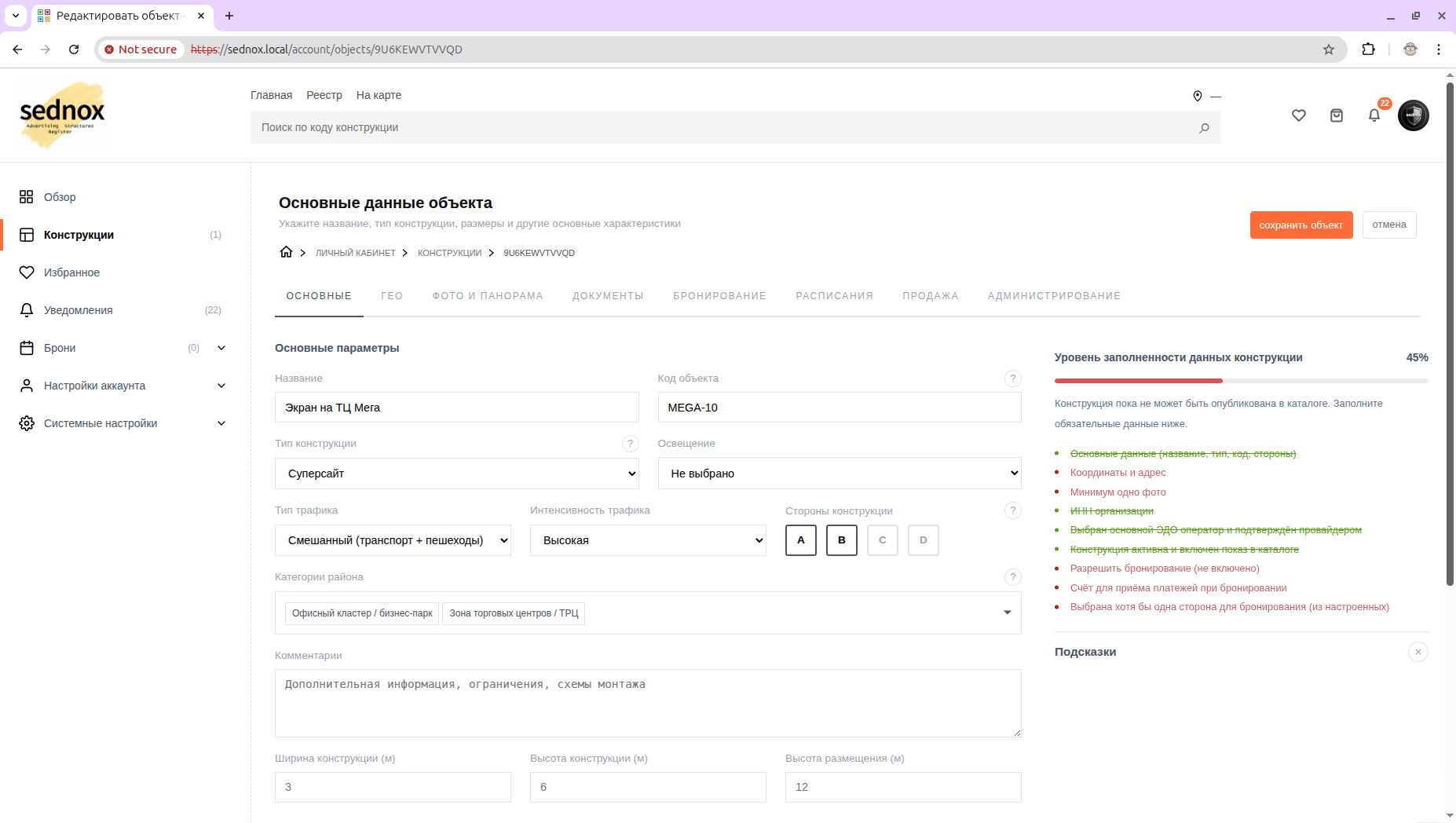This screenshot has width=1456, height=823.
Task: Click the Брони calendar icon in sidebar
Action: pyautogui.click(x=27, y=348)
